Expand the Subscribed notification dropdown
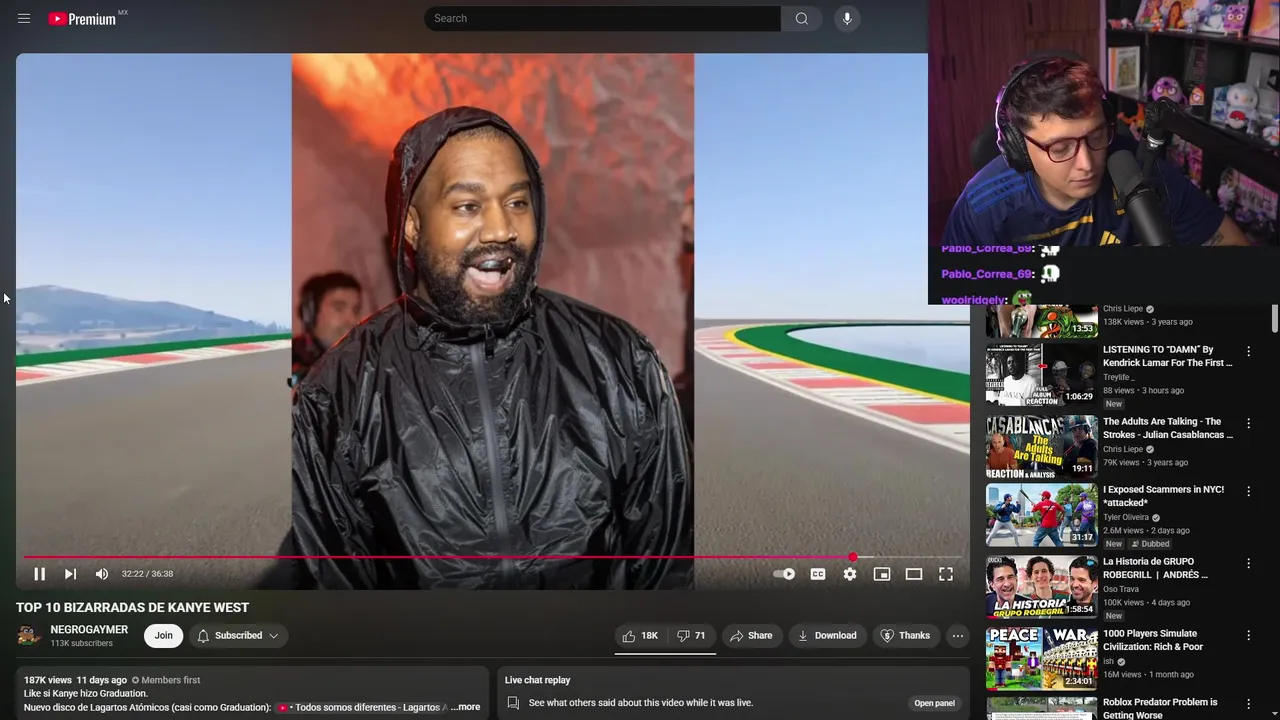 click(x=238, y=635)
